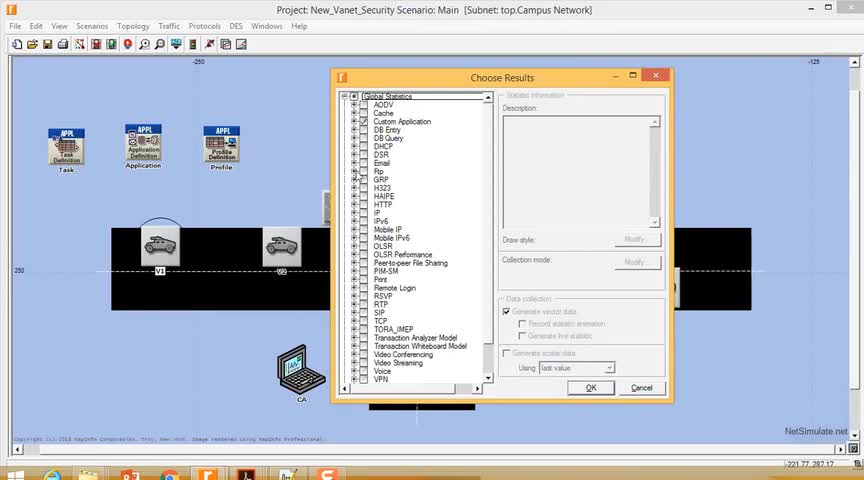The image size is (864, 480).
Task: Expand the Email tree node
Action: [354, 163]
